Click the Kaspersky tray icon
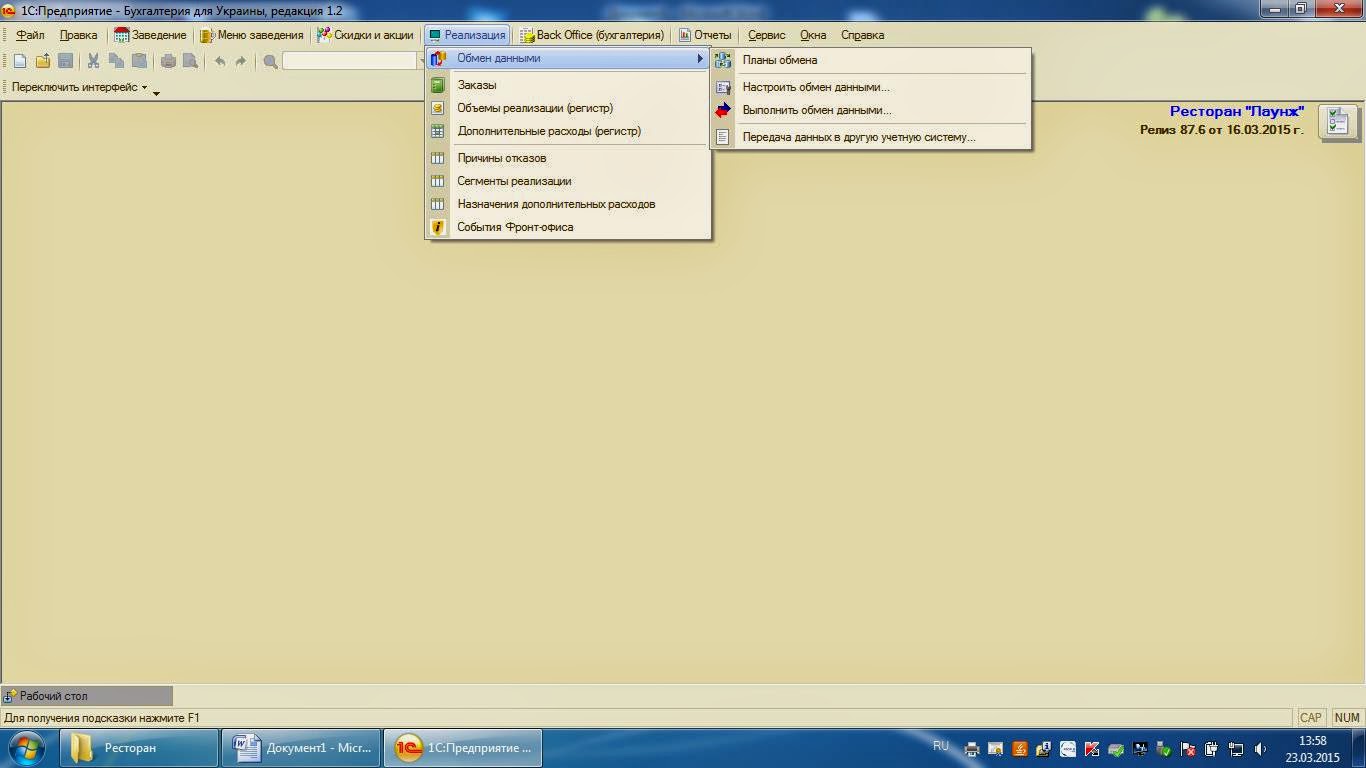 (1092, 749)
